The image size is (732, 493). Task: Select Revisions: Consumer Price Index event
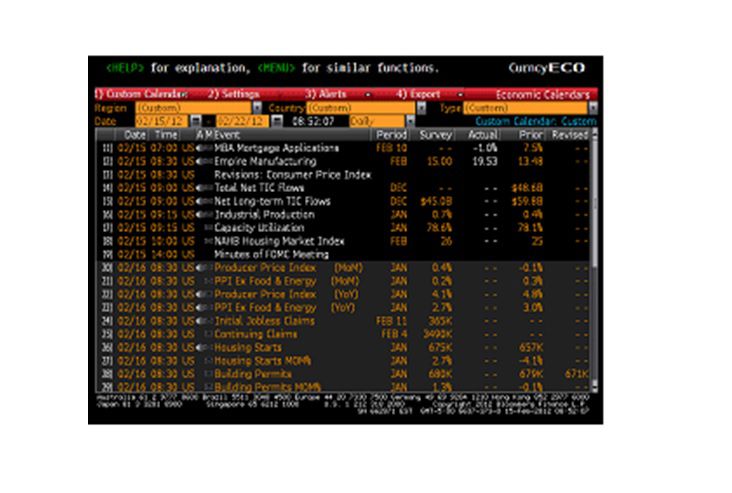click(293, 175)
